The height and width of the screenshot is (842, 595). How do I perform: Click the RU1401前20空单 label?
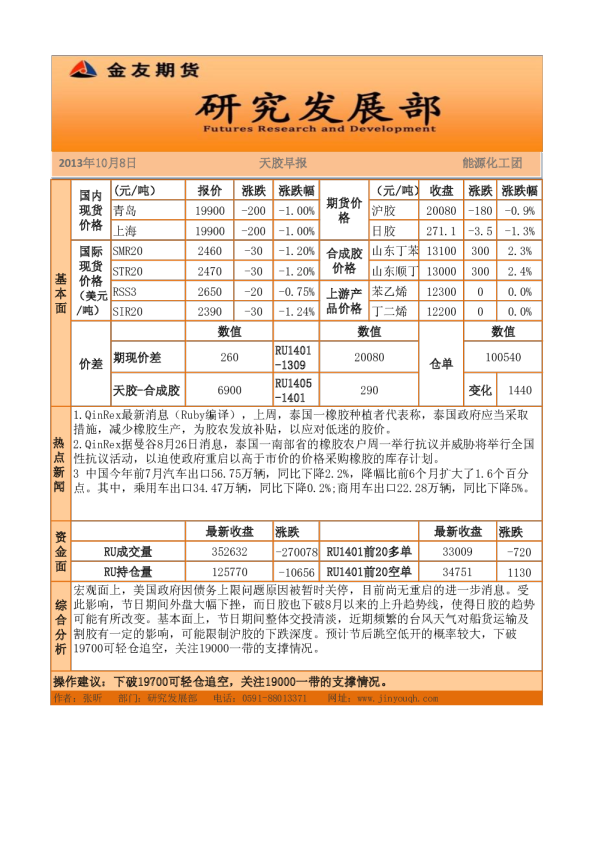click(369, 572)
